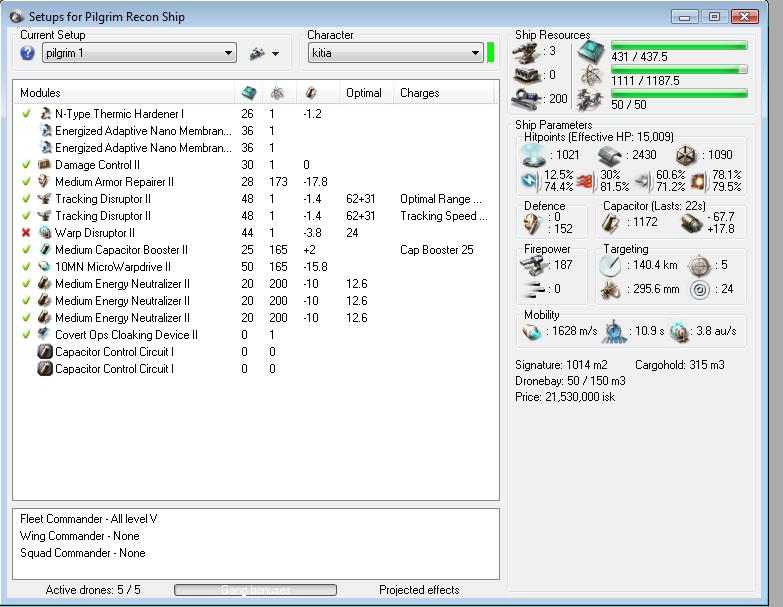Click the CPU column header icon
Image resolution: width=783 pixels, height=607 pixels.
tap(249, 93)
